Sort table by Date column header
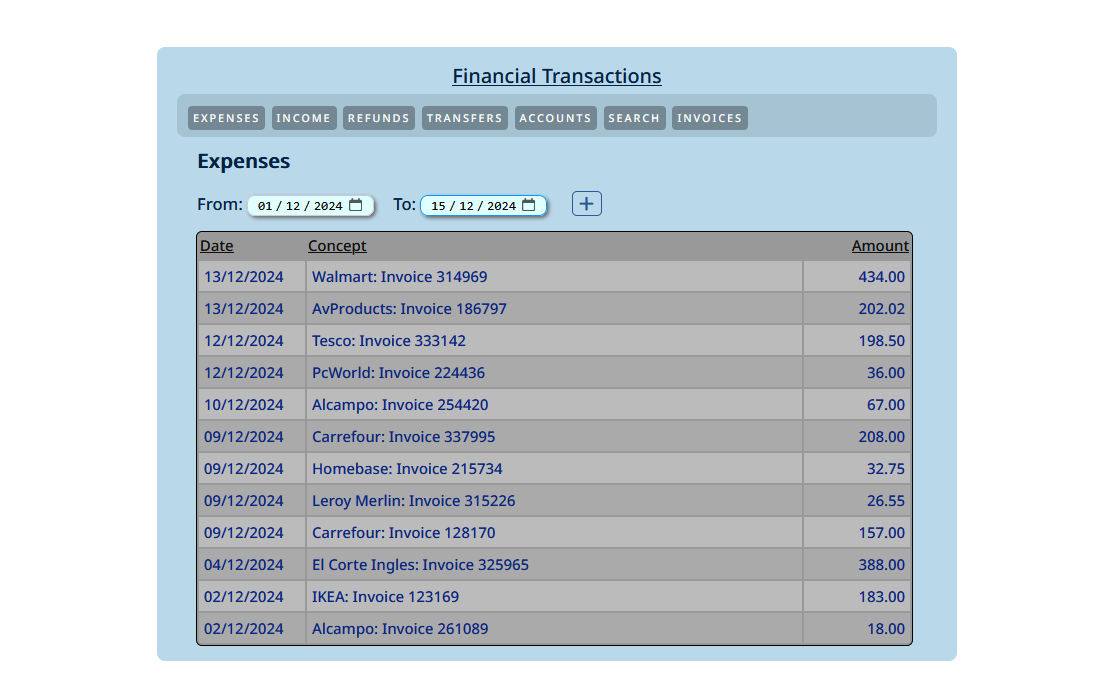Screen dimensions: 1100x700 coord(217,245)
